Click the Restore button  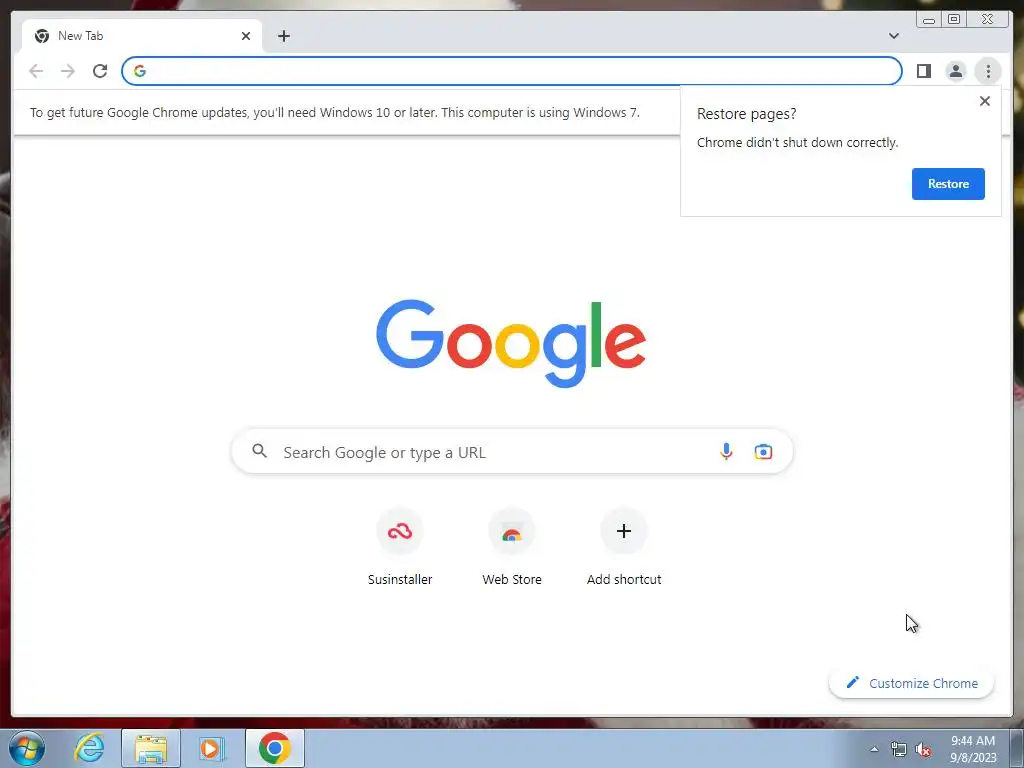(x=948, y=184)
